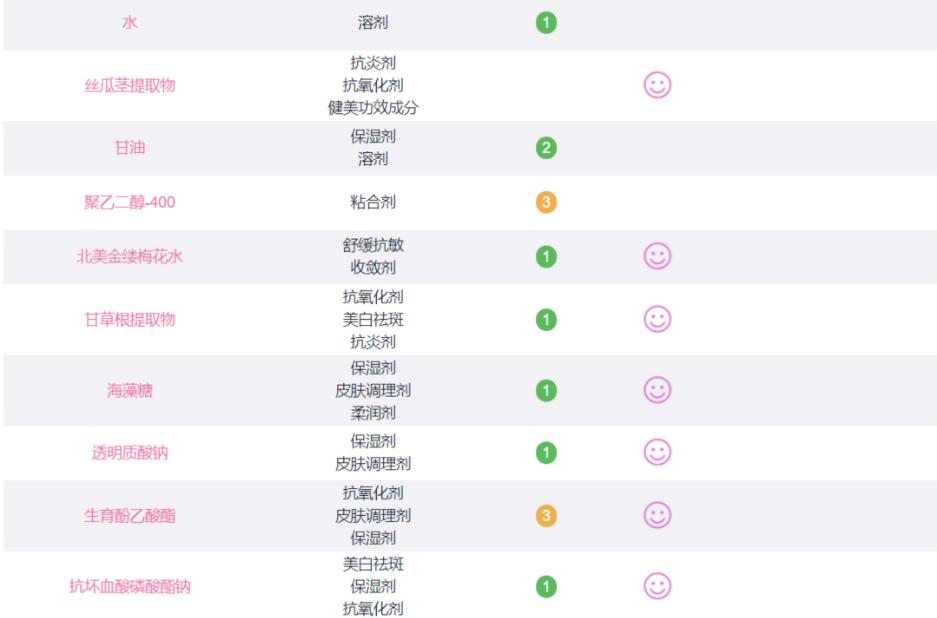
Task: Click the green safety badge for 水
Action: (546, 21)
